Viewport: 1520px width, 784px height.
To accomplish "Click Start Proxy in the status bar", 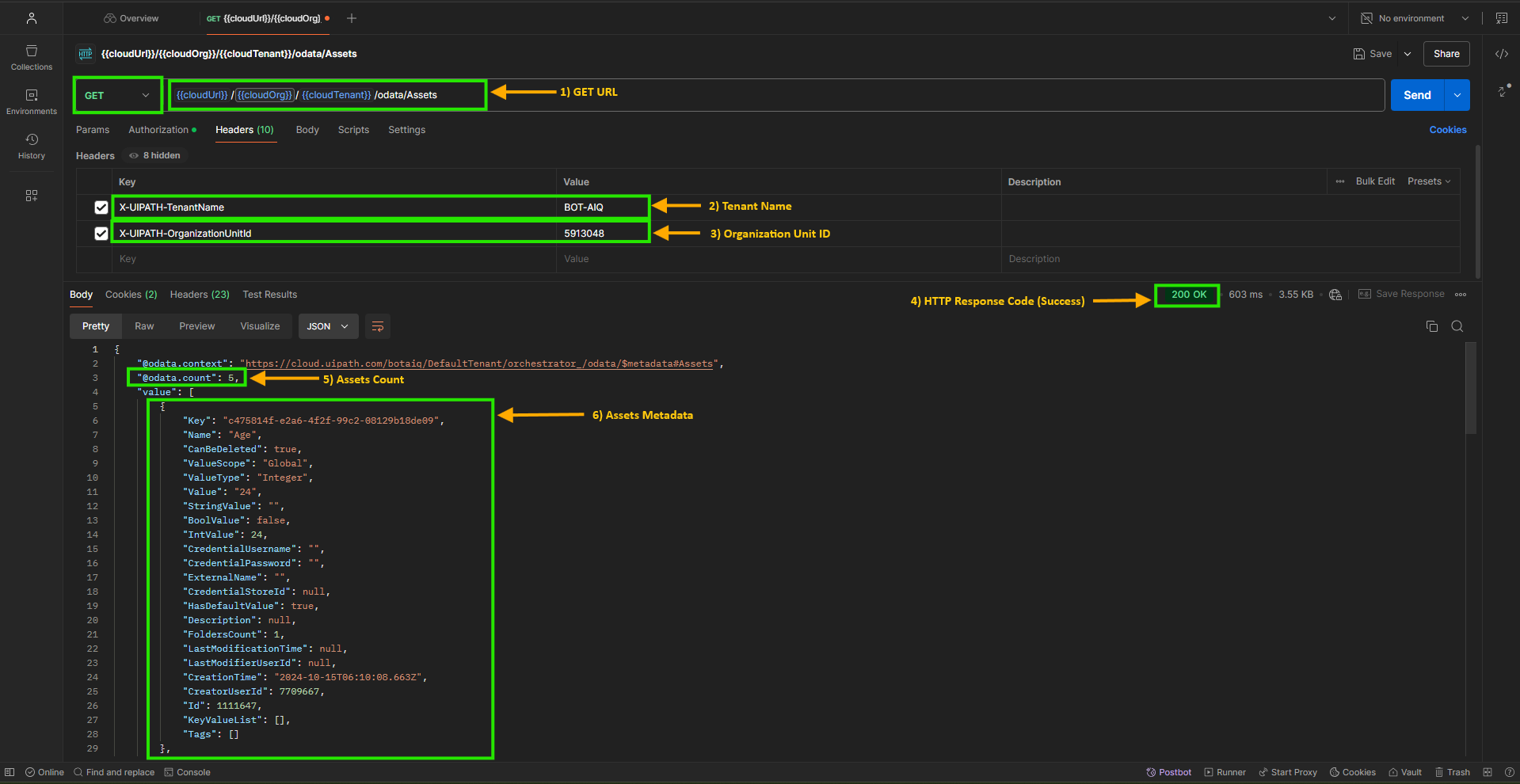I will pos(1288,772).
